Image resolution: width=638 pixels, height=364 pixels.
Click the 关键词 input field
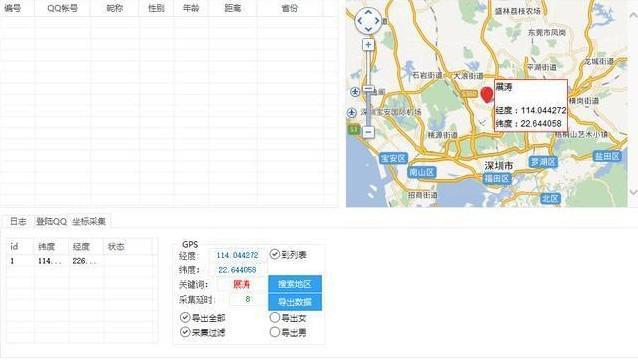pos(241,284)
